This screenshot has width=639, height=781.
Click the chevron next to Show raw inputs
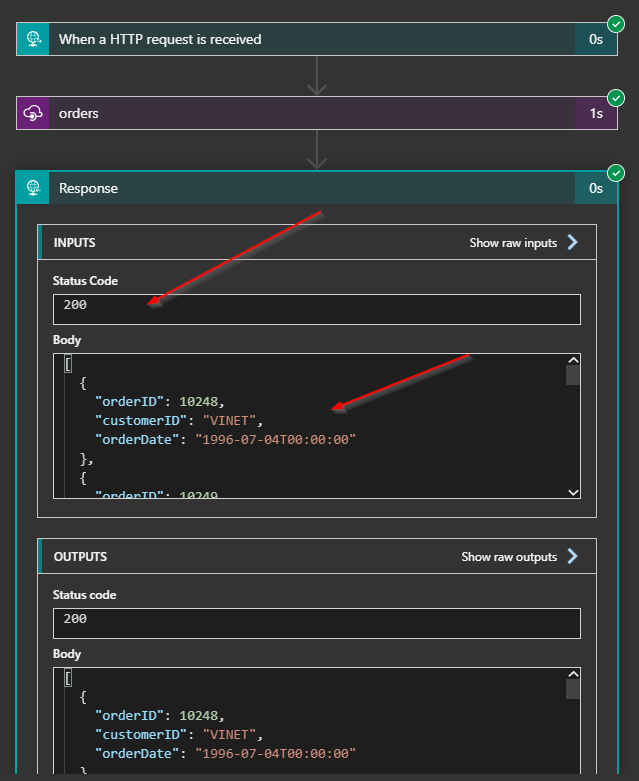click(572, 242)
